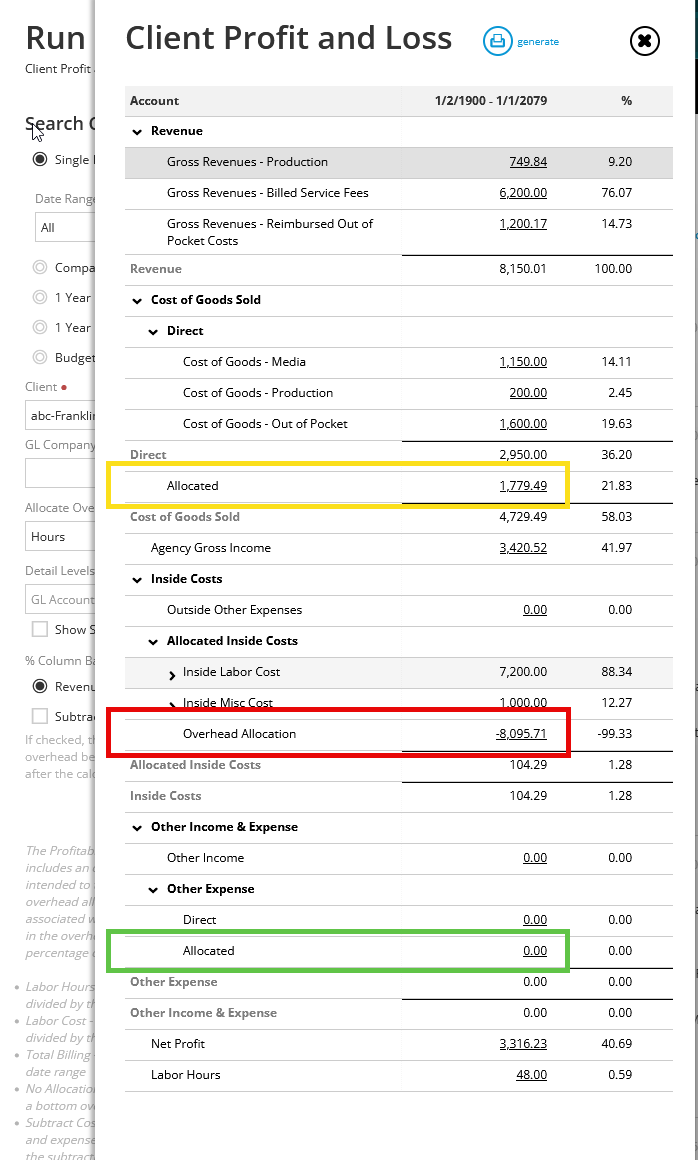698x1160 pixels.
Task: Click the Gross Revenues - Production row label
Action: click(247, 161)
